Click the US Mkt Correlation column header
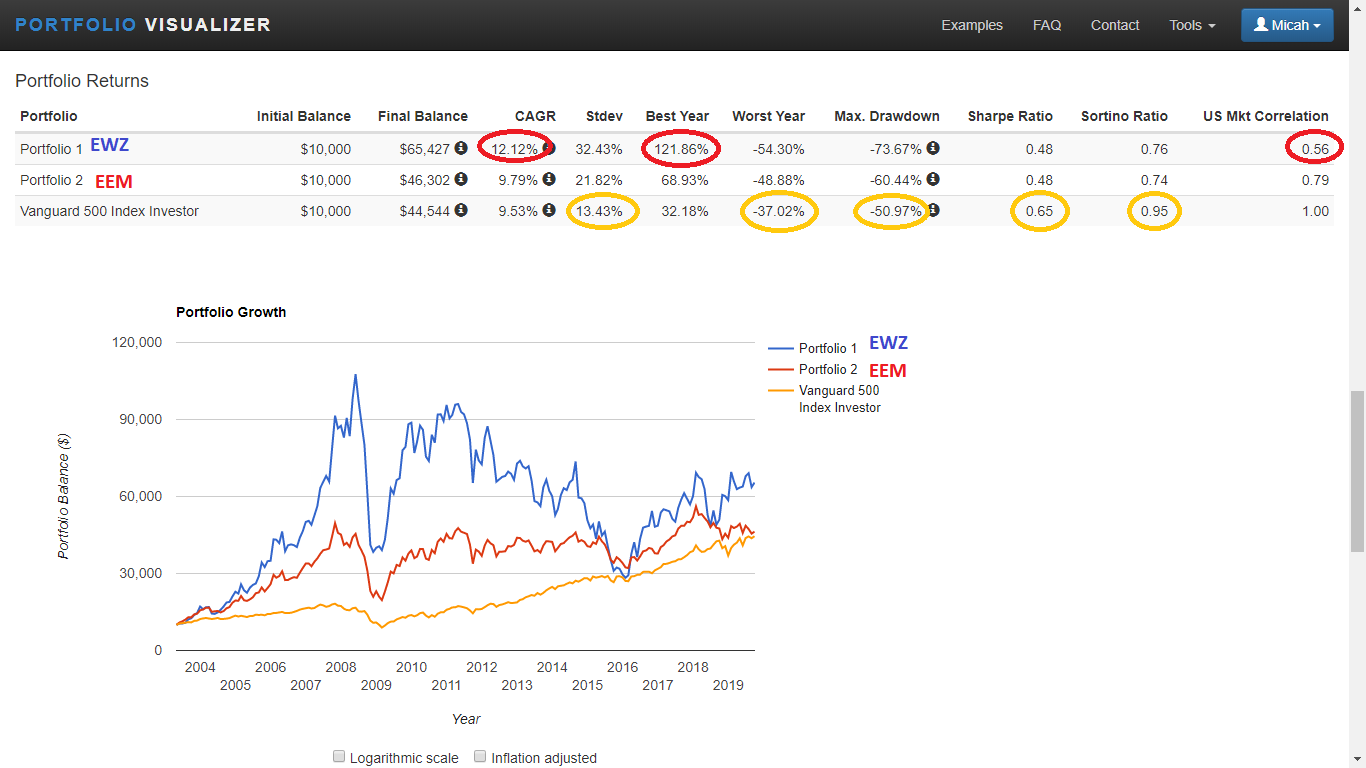The height and width of the screenshot is (768, 1366). (1266, 116)
